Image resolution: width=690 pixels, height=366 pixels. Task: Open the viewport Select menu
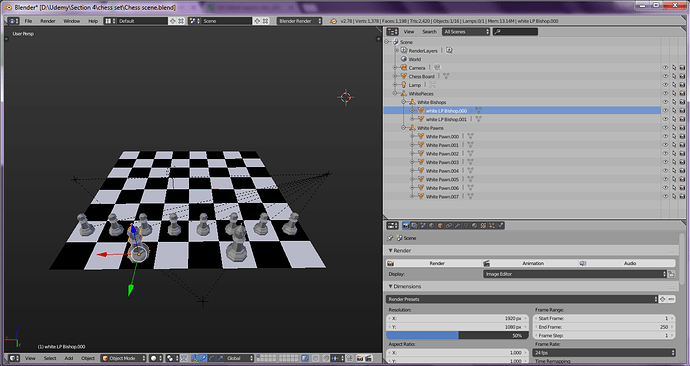click(50, 358)
